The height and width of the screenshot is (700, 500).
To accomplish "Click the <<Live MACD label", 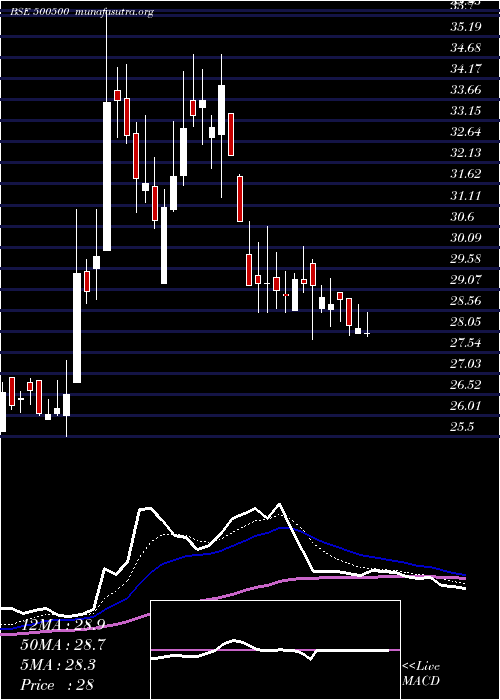I will pos(421,674).
